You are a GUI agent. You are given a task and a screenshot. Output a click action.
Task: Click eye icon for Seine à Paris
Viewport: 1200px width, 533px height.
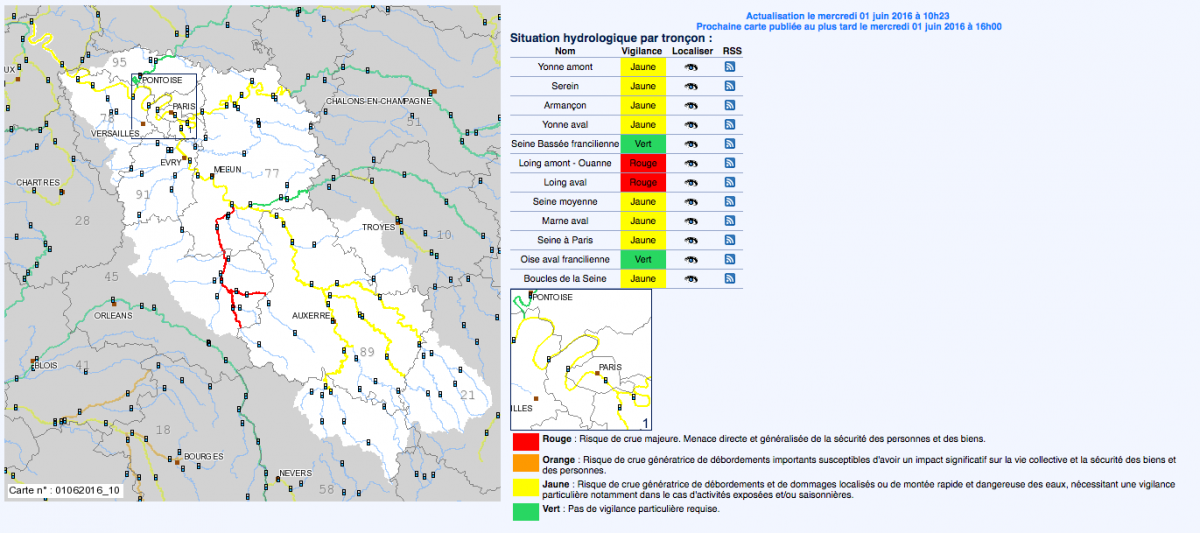tap(691, 240)
